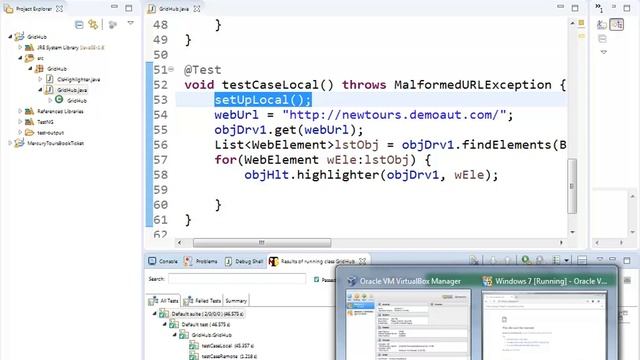Collapse the Default test result node
The image size is (640, 360).
click(x=165, y=324)
